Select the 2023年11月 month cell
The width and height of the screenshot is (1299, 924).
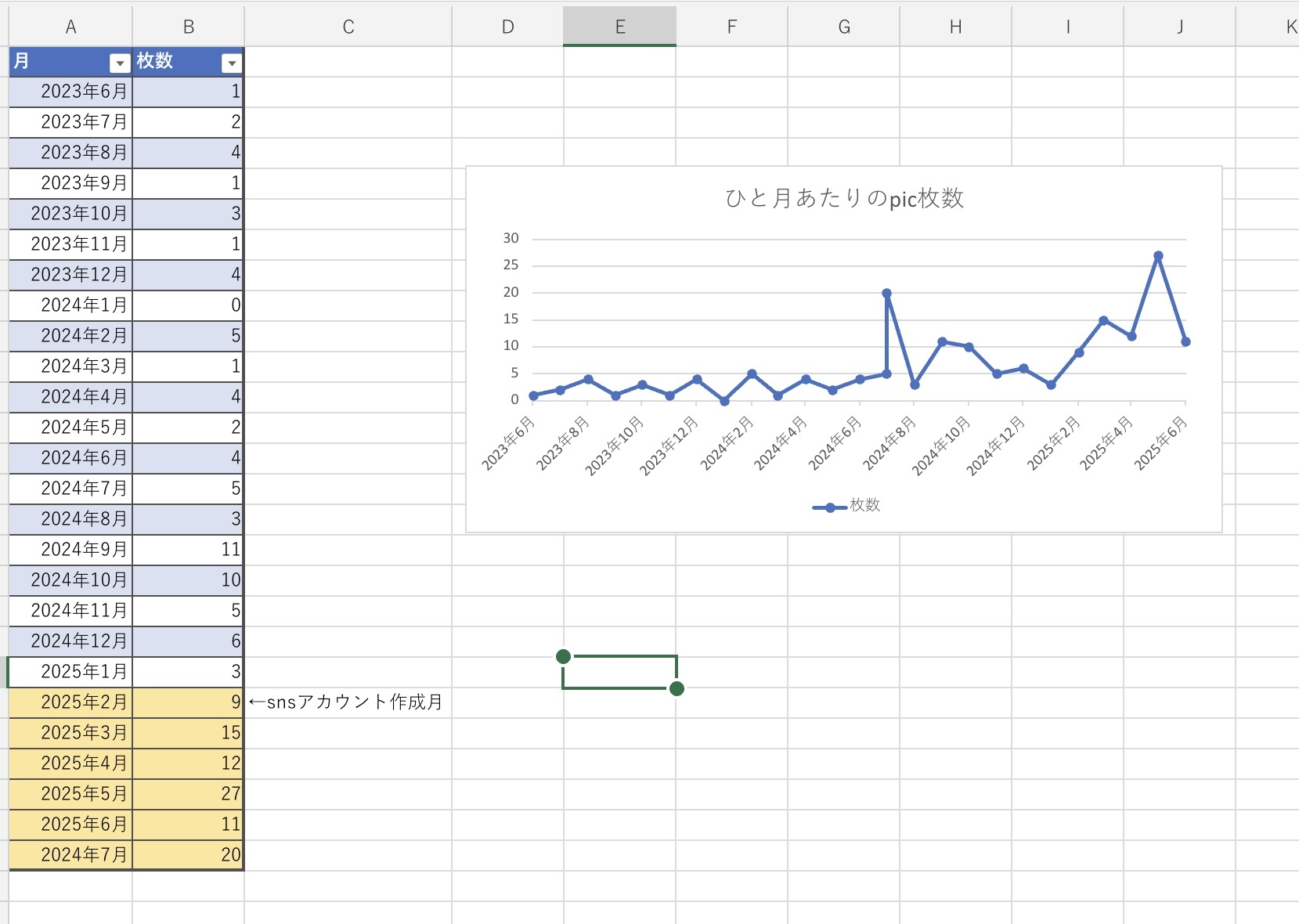pos(70,244)
